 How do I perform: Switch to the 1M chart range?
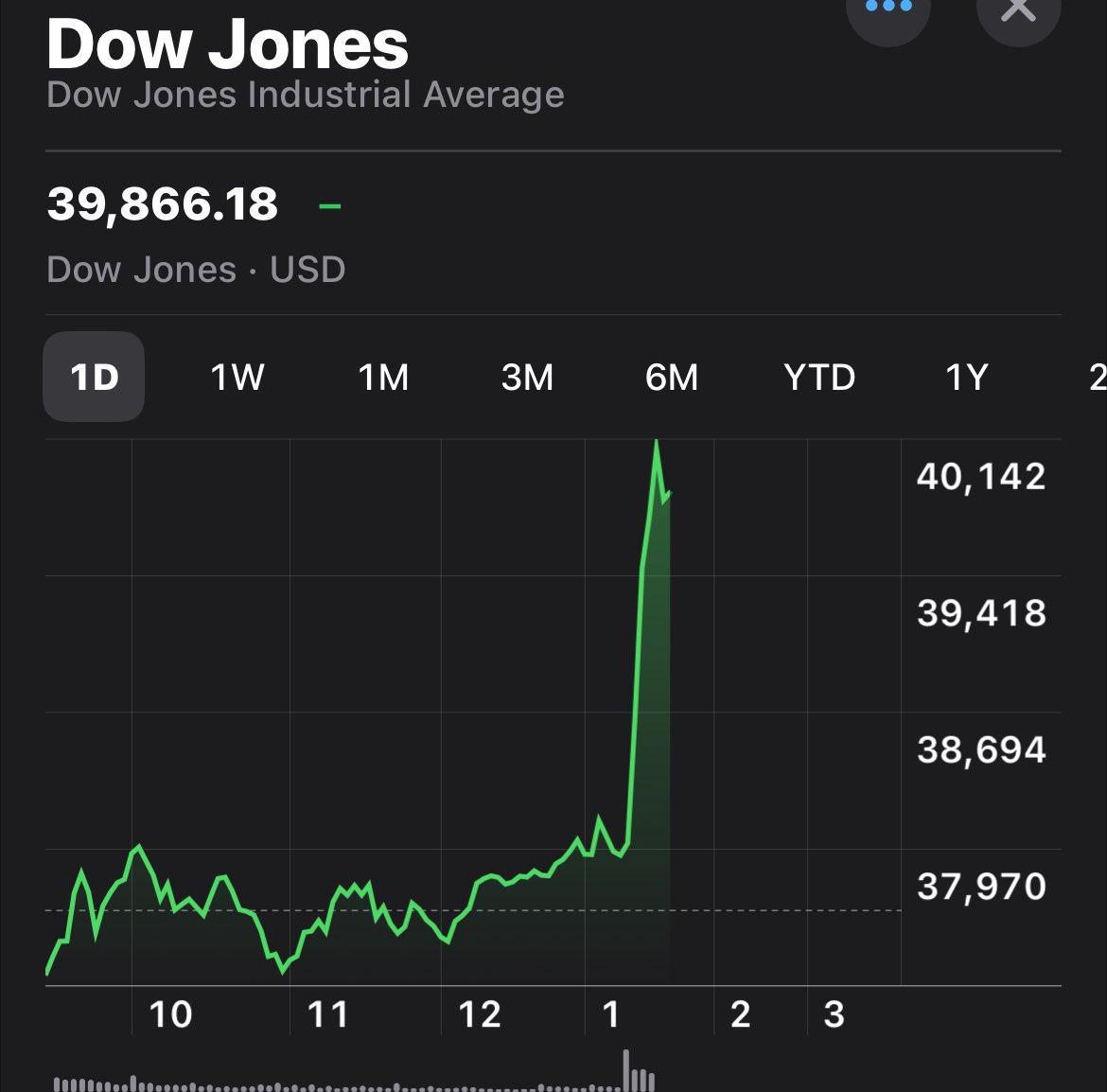click(383, 377)
